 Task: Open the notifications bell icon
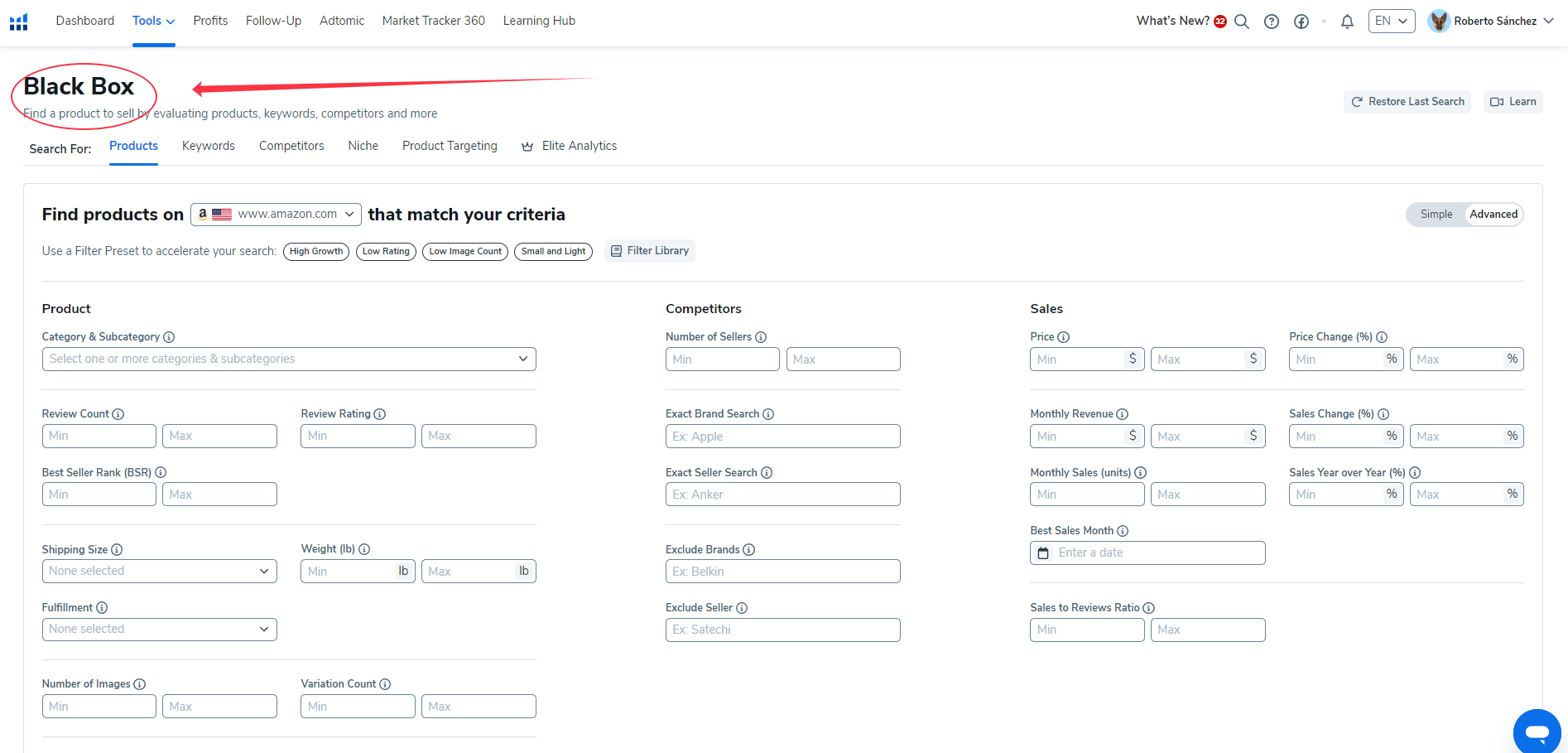[x=1347, y=22]
